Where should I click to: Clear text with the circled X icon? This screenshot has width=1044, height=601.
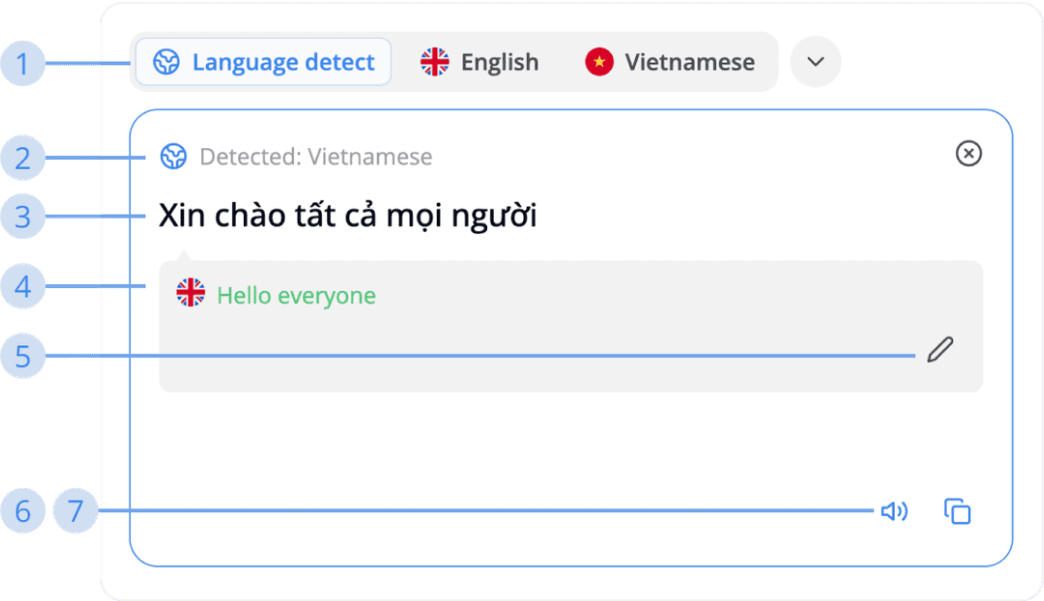(x=969, y=154)
